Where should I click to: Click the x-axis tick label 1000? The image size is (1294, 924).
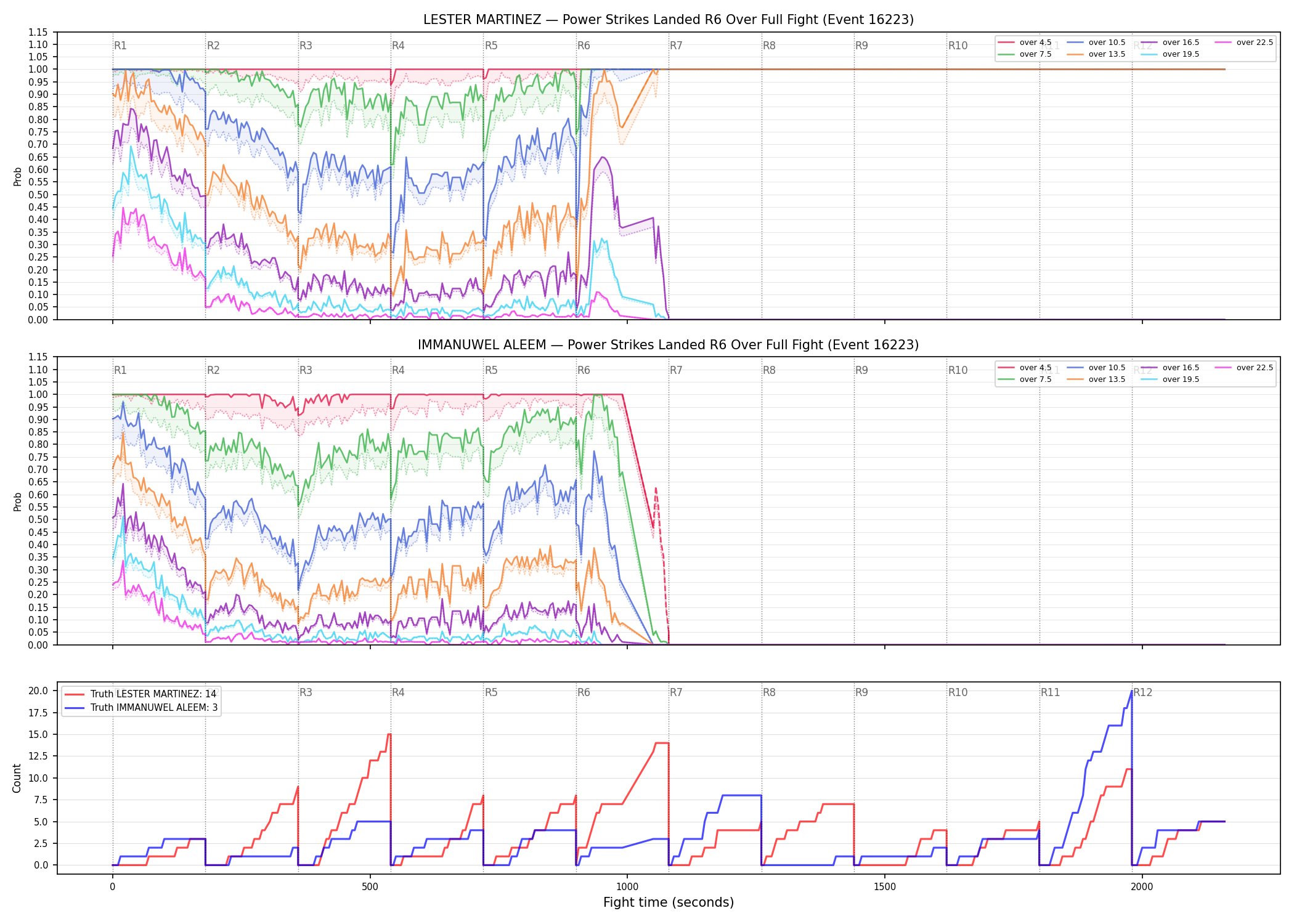[627, 887]
